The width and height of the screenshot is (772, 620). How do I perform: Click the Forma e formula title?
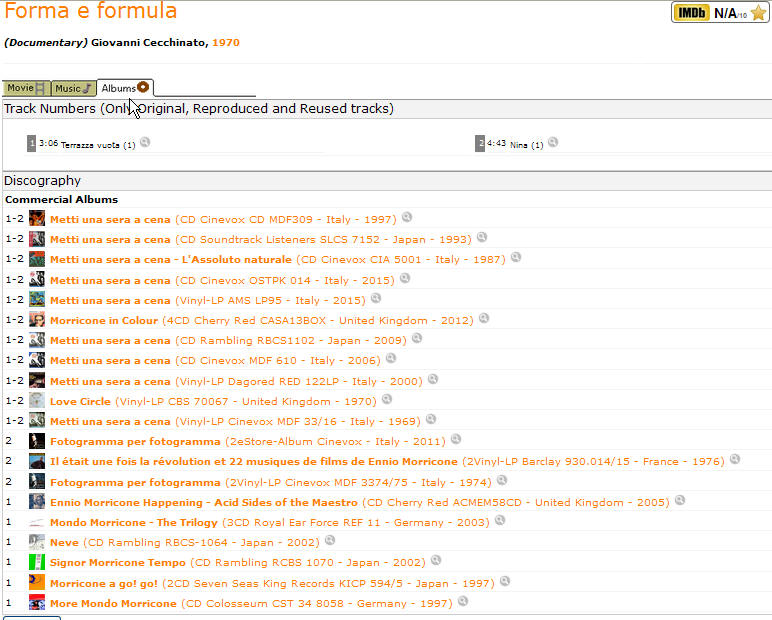[91, 10]
